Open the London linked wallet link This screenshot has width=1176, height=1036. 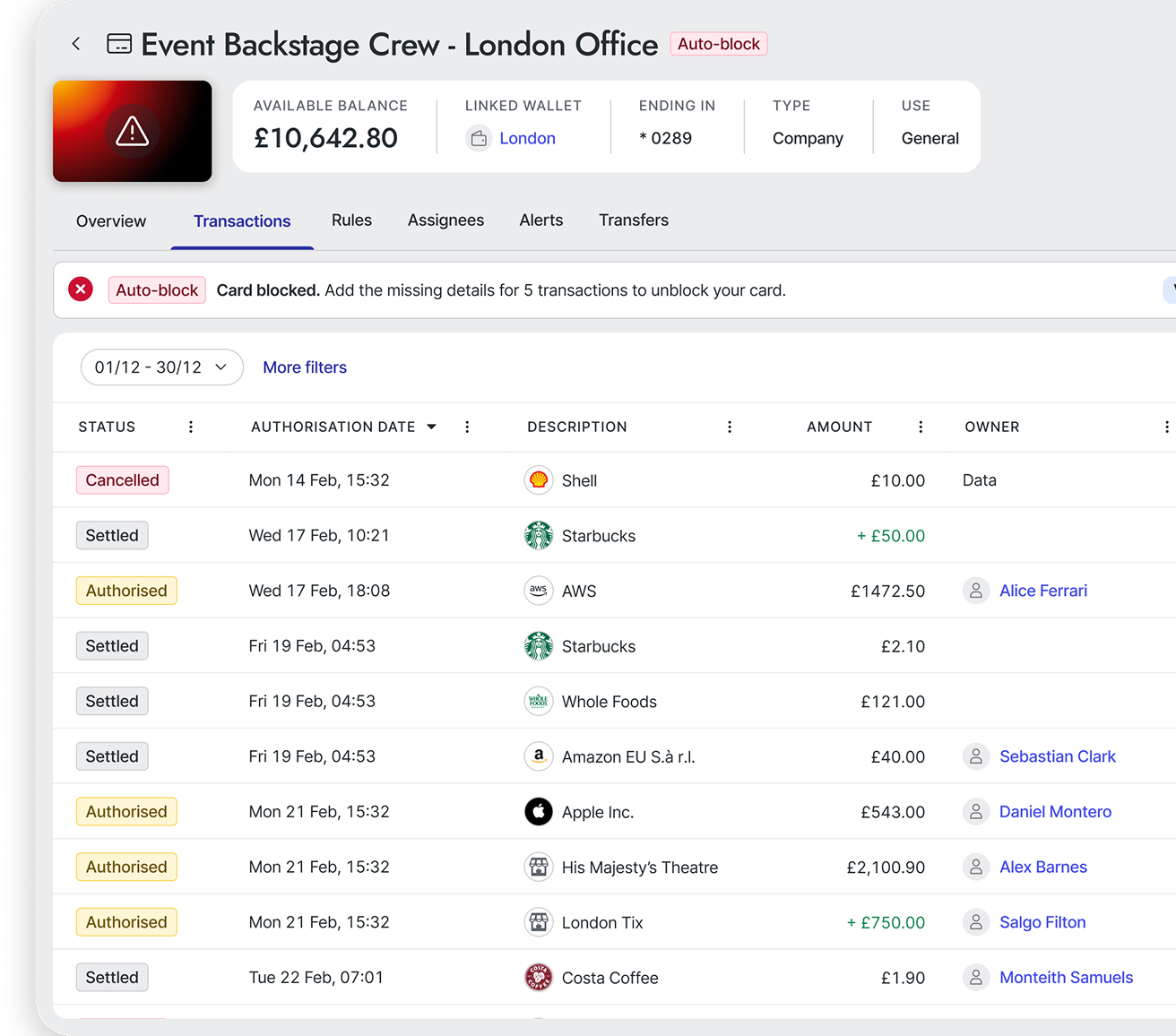(x=527, y=138)
